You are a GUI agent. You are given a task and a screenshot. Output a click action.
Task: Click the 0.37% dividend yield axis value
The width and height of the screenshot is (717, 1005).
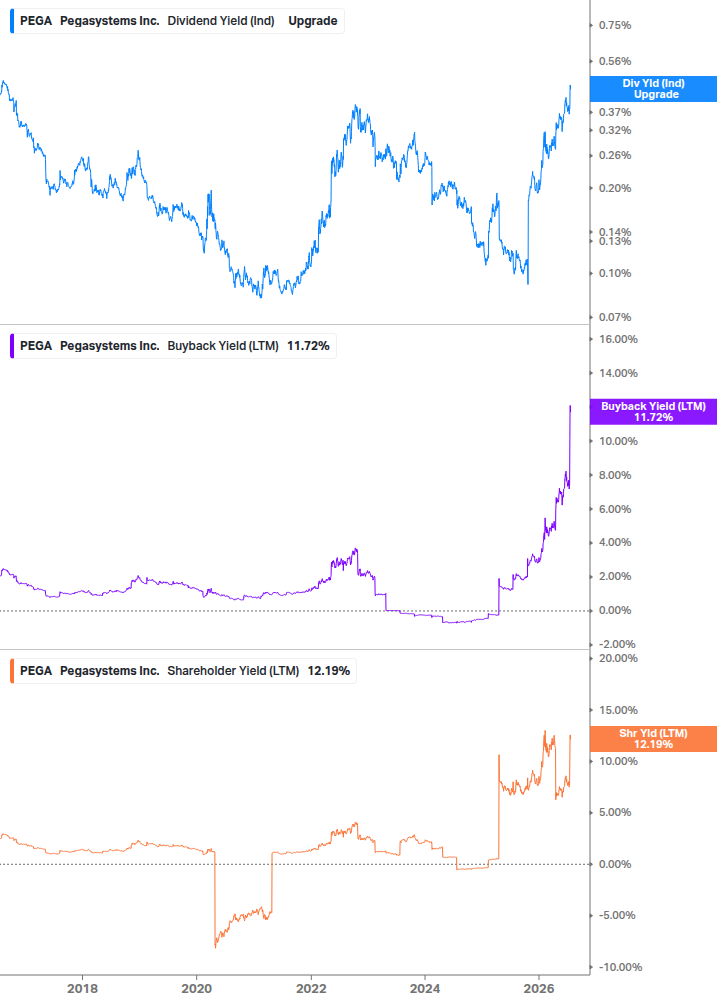(x=614, y=112)
